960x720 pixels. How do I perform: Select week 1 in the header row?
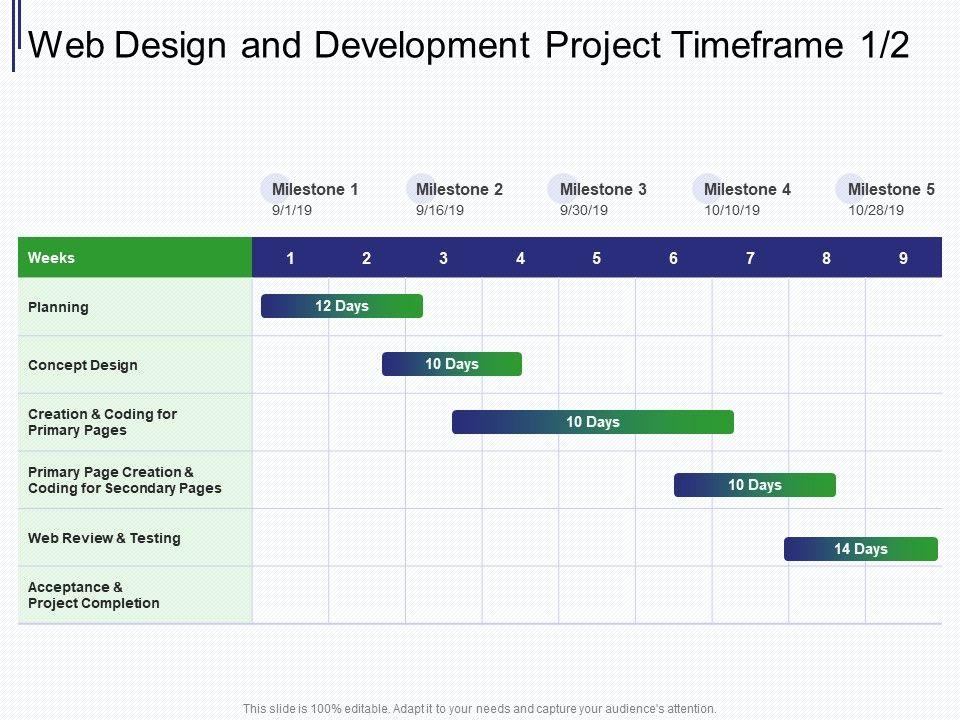[290, 258]
